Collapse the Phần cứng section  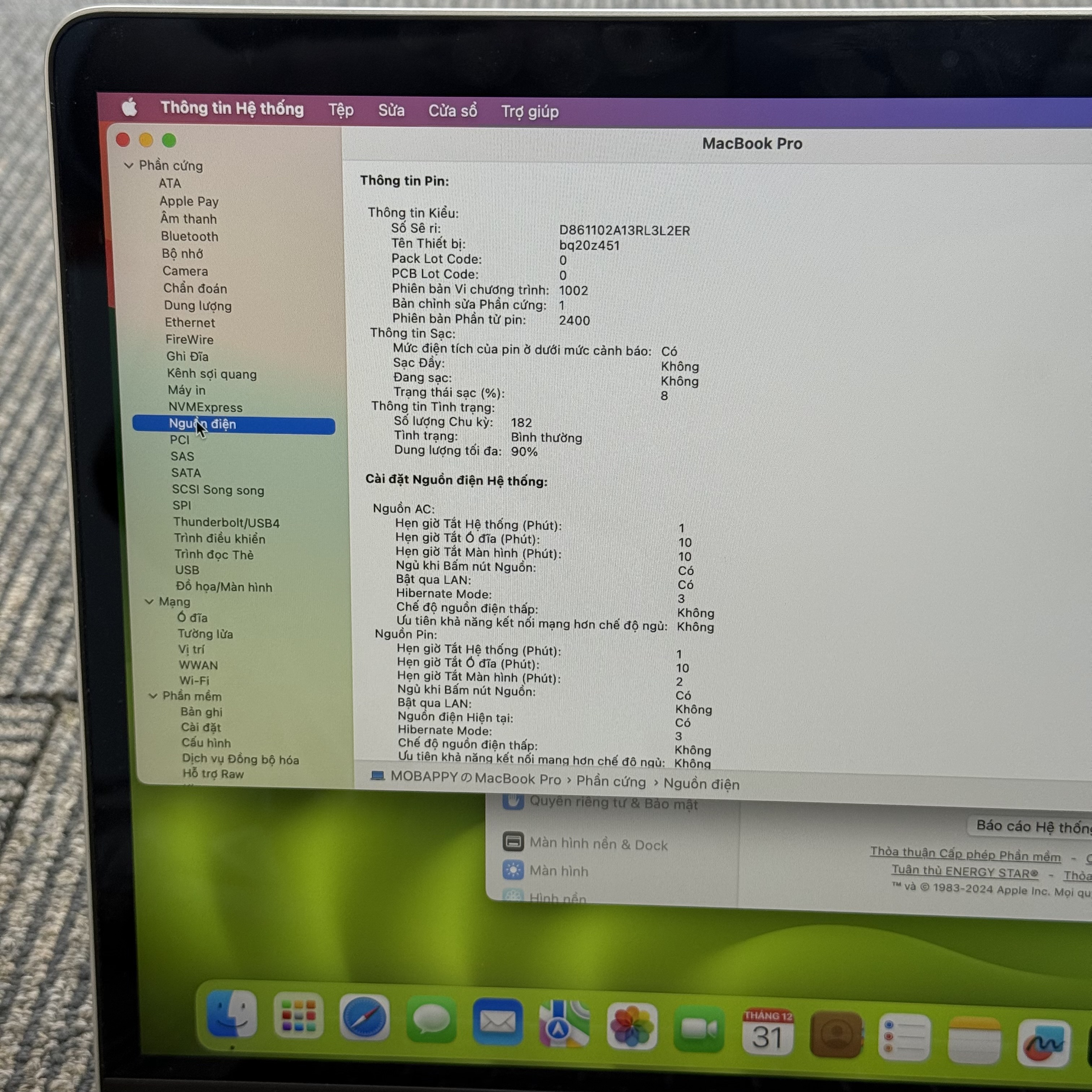[128, 165]
